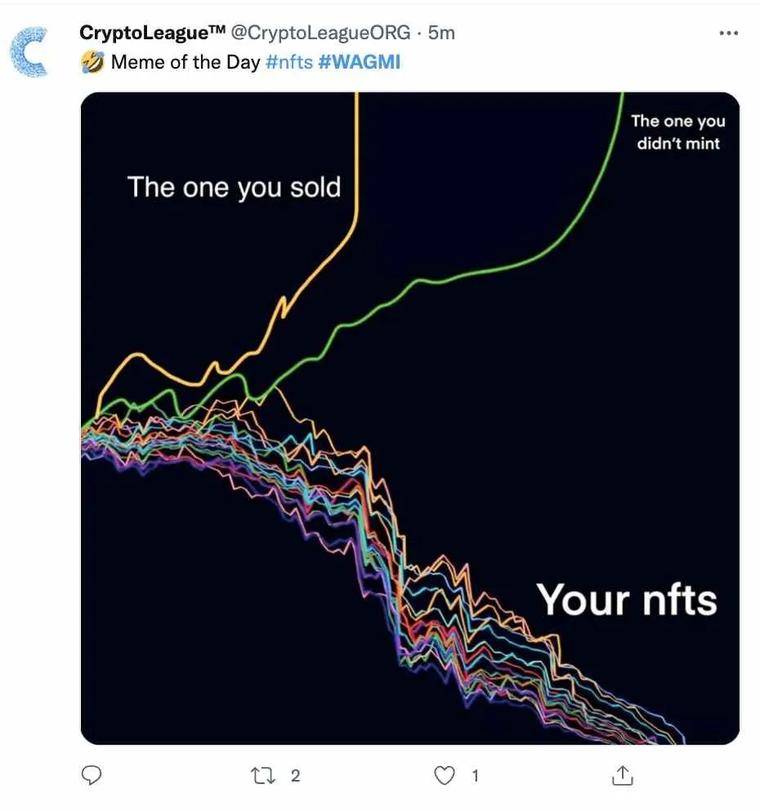Viewport: 760px width, 811px height.
Task: Click the 5m timestamp of the tweet
Action: pyautogui.click(x=441, y=33)
